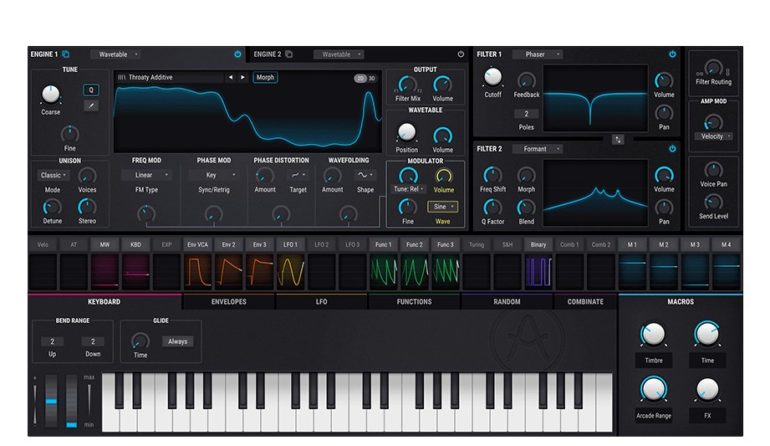The height and width of the screenshot is (446, 770).
Task: Open the wavetable browser icon beside Throaty Additive
Action: [x=122, y=77]
